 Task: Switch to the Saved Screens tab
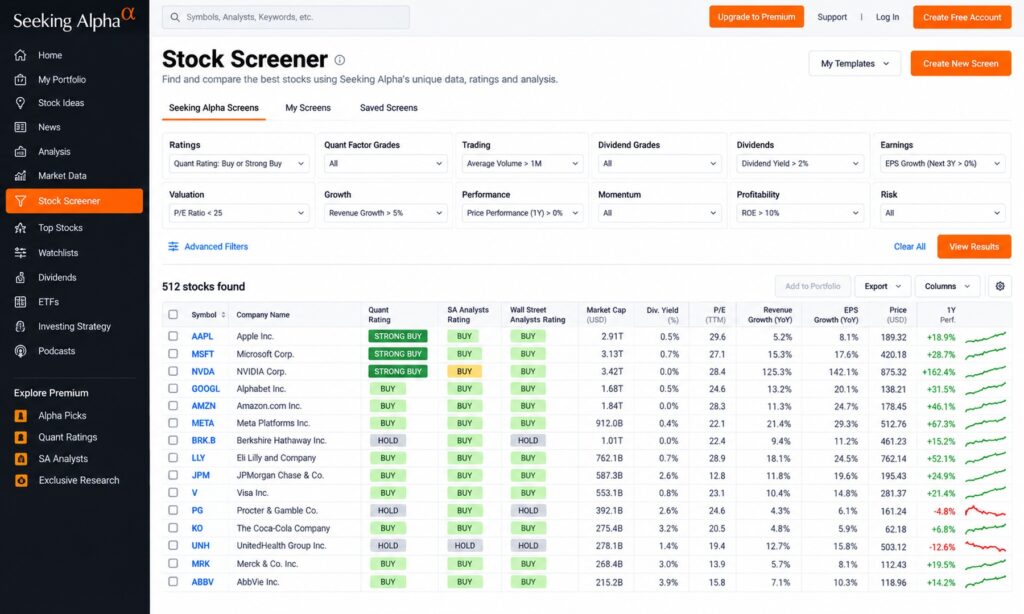(x=389, y=108)
